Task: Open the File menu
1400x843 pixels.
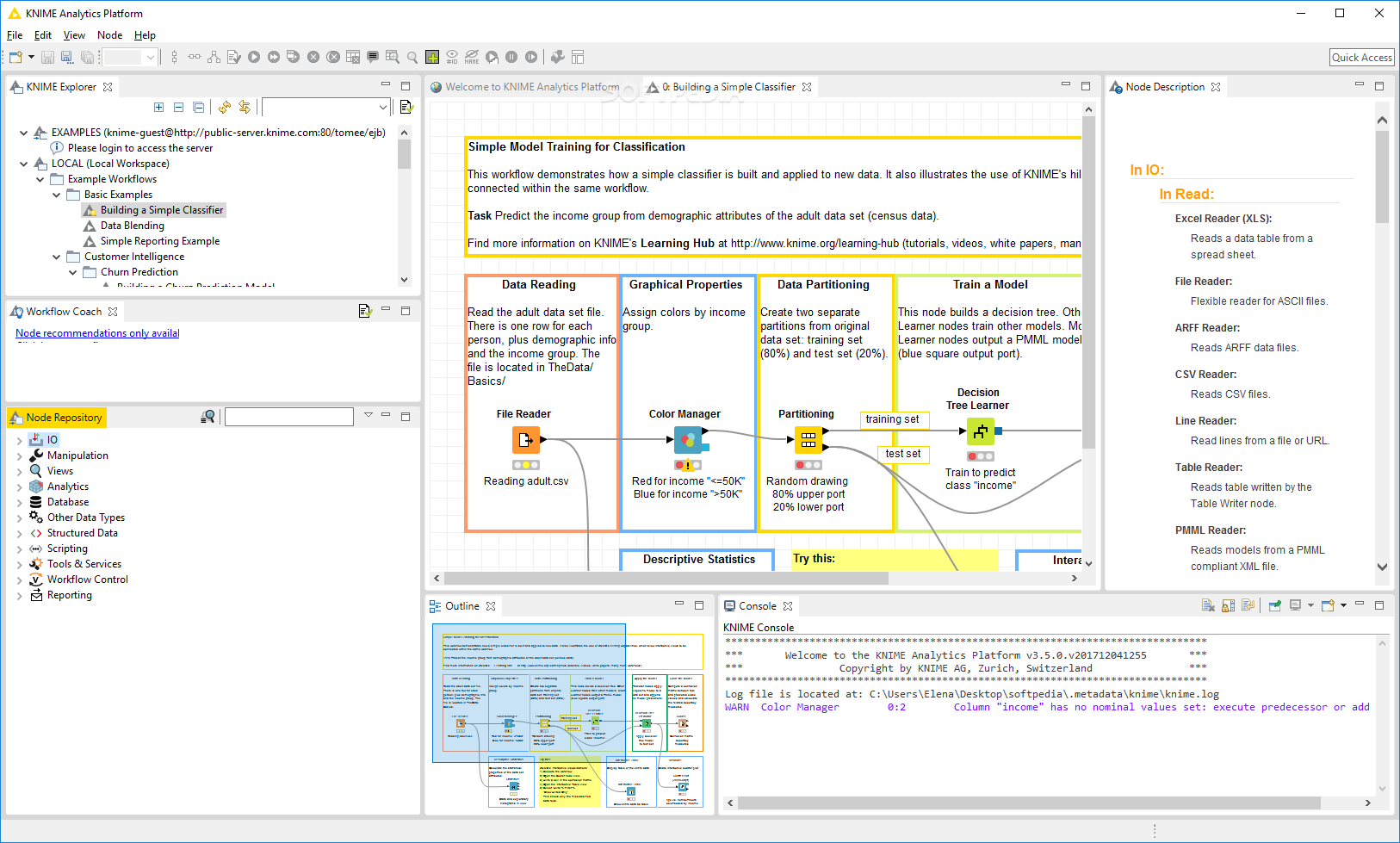Action: [15, 35]
